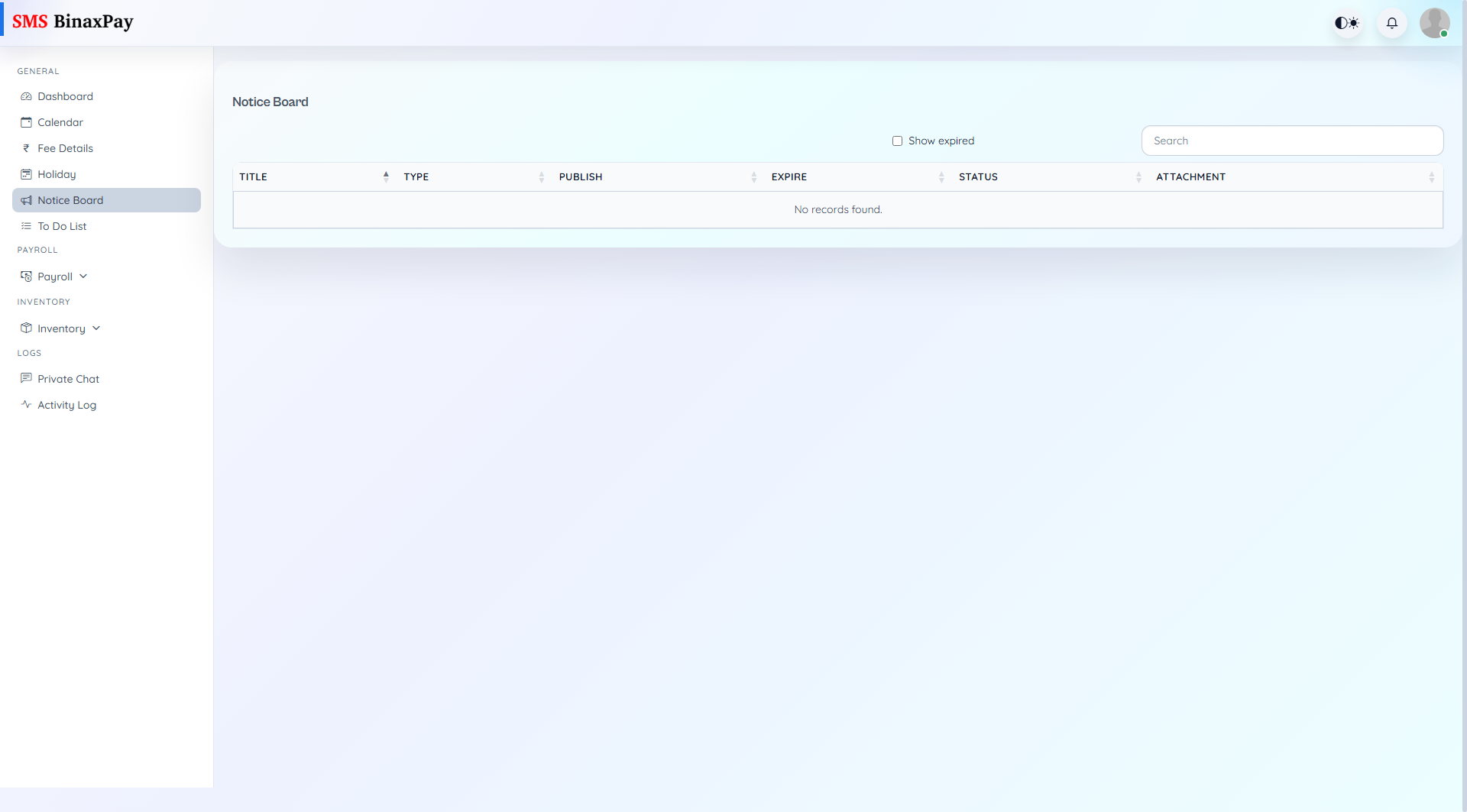Click the To Do List icon
This screenshot has width=1467, height=812.
point(26,226)
